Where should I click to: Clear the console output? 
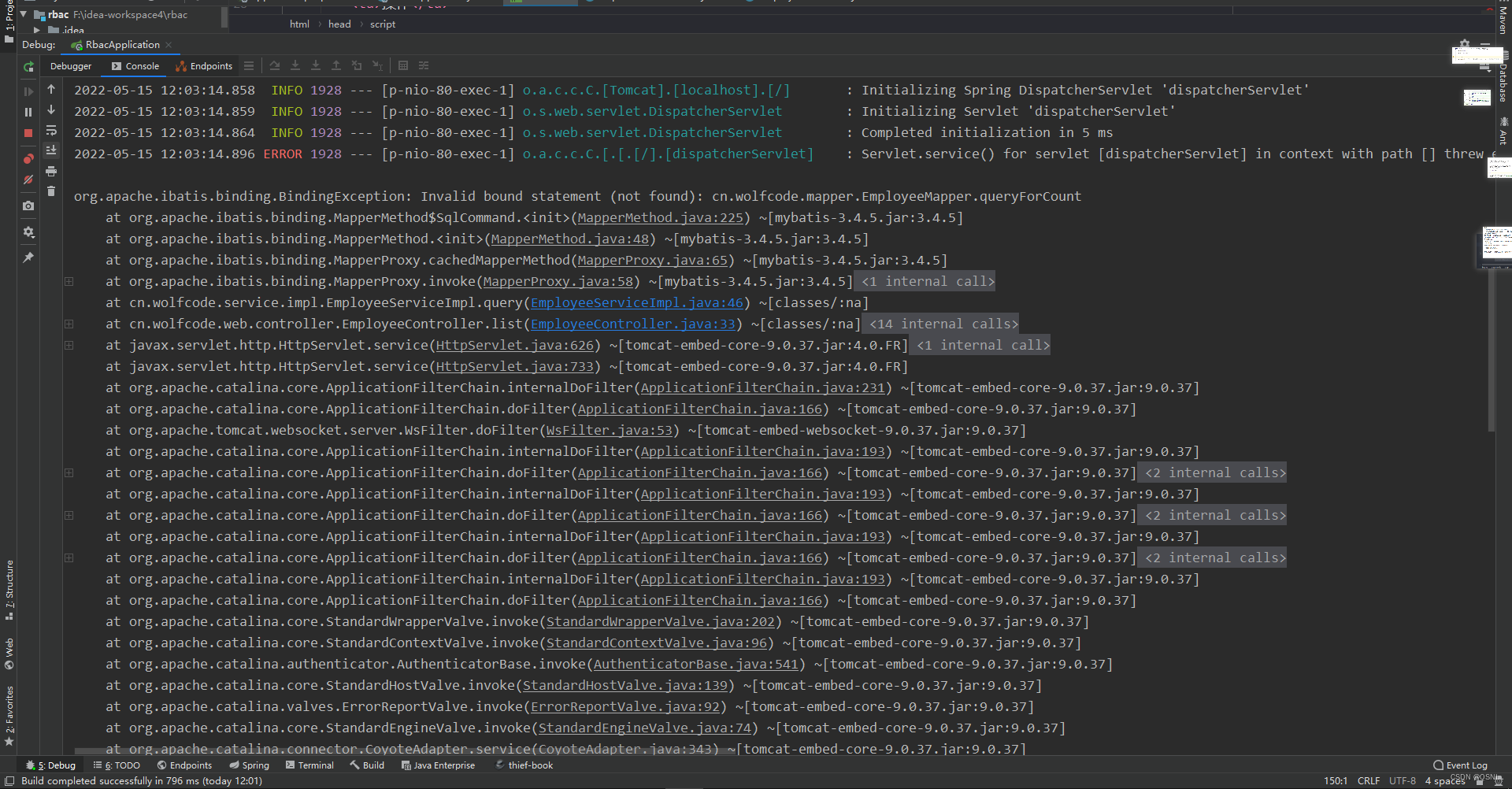(51, 191)
